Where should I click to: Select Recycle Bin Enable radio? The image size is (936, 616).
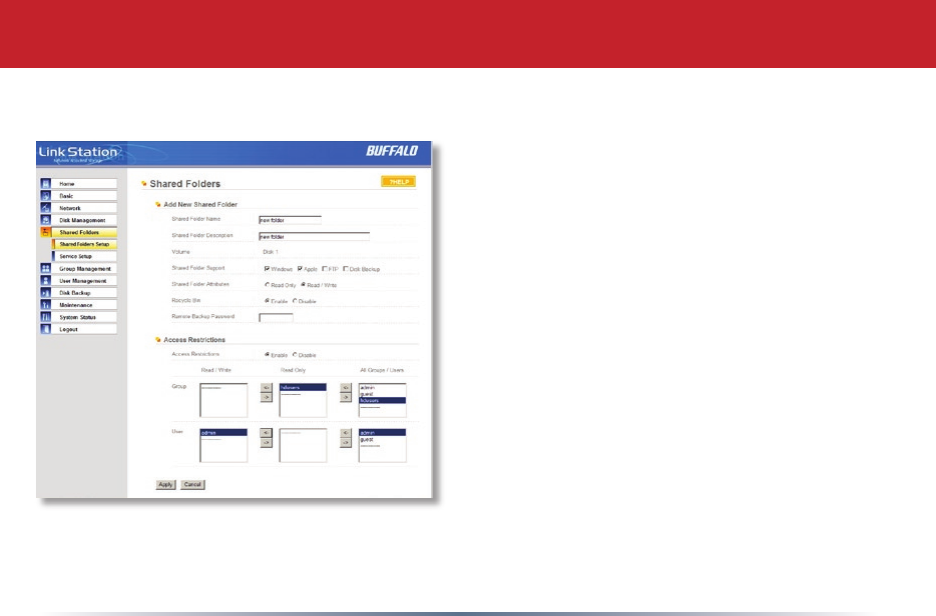click(267, 301)
